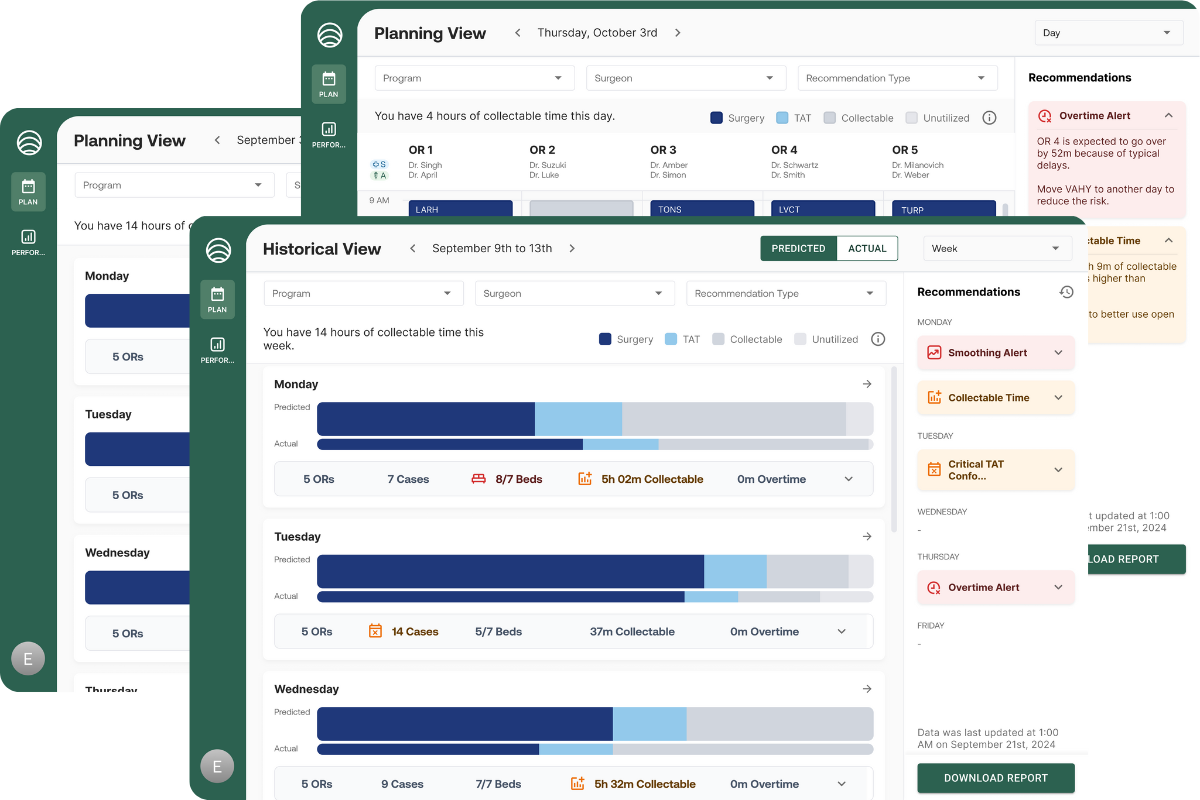The width and height of the screenshot is (1200, 800).
Task: Click Plan icon in the October 3rd window
Action: tap(329, 83)
